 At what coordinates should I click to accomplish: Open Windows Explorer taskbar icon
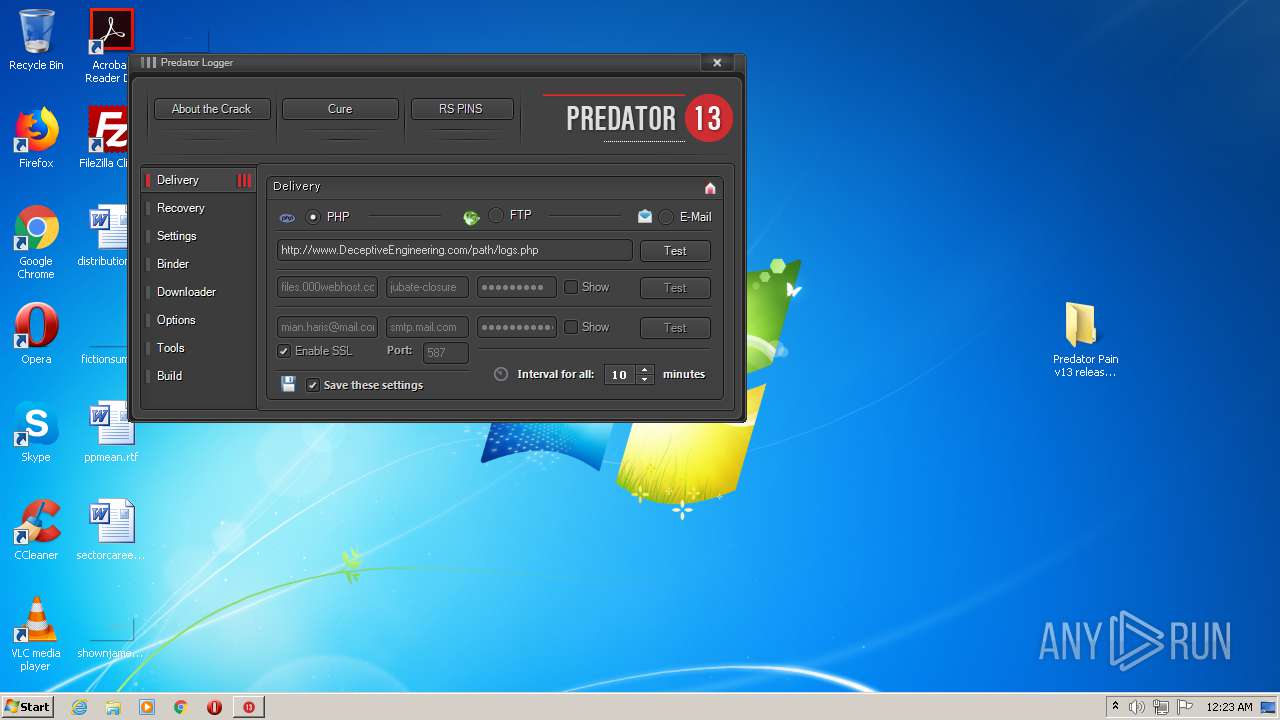pyautogui.click(x=113, y=707)
